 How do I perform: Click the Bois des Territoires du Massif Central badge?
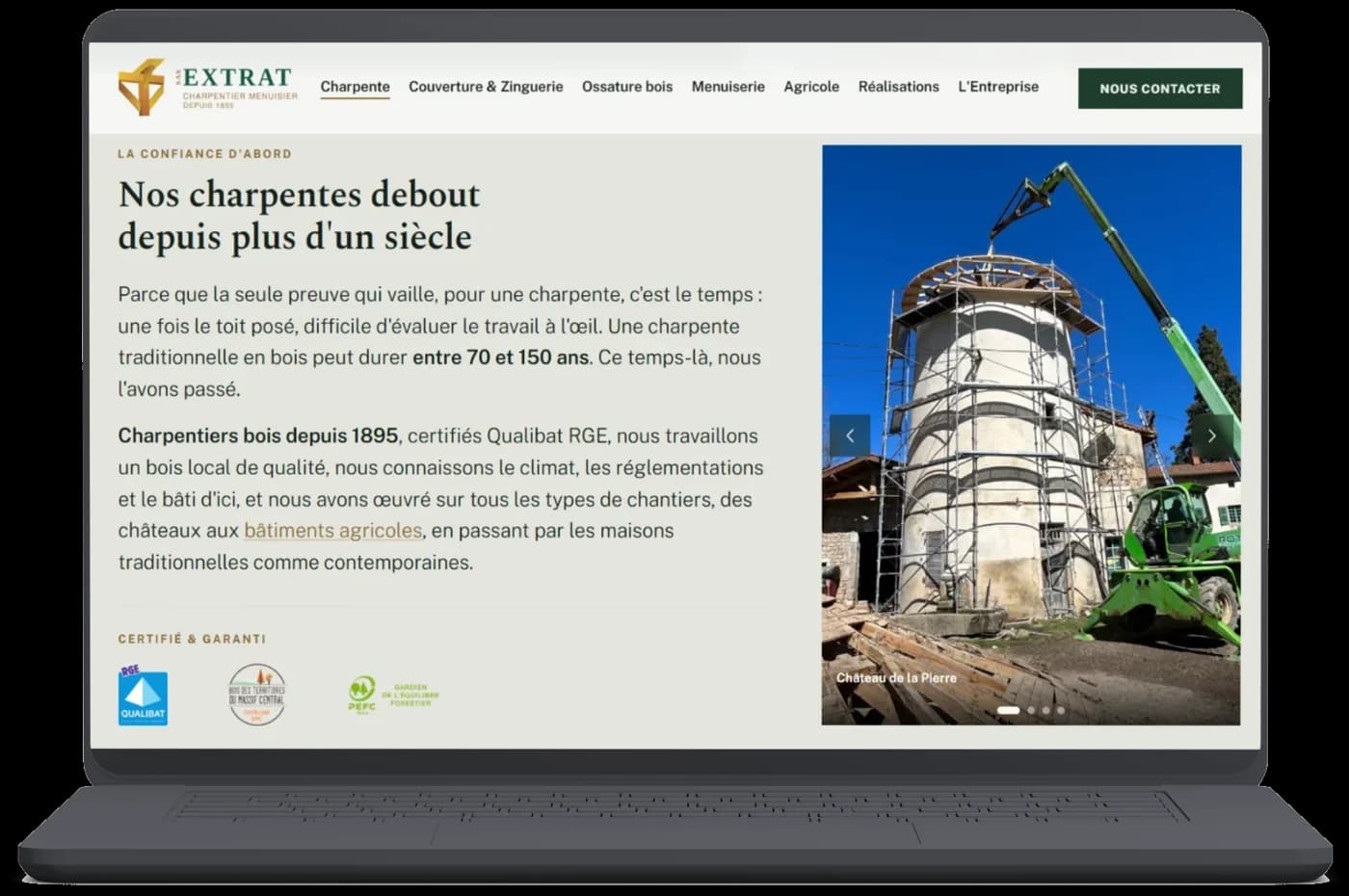click(256, 695)
